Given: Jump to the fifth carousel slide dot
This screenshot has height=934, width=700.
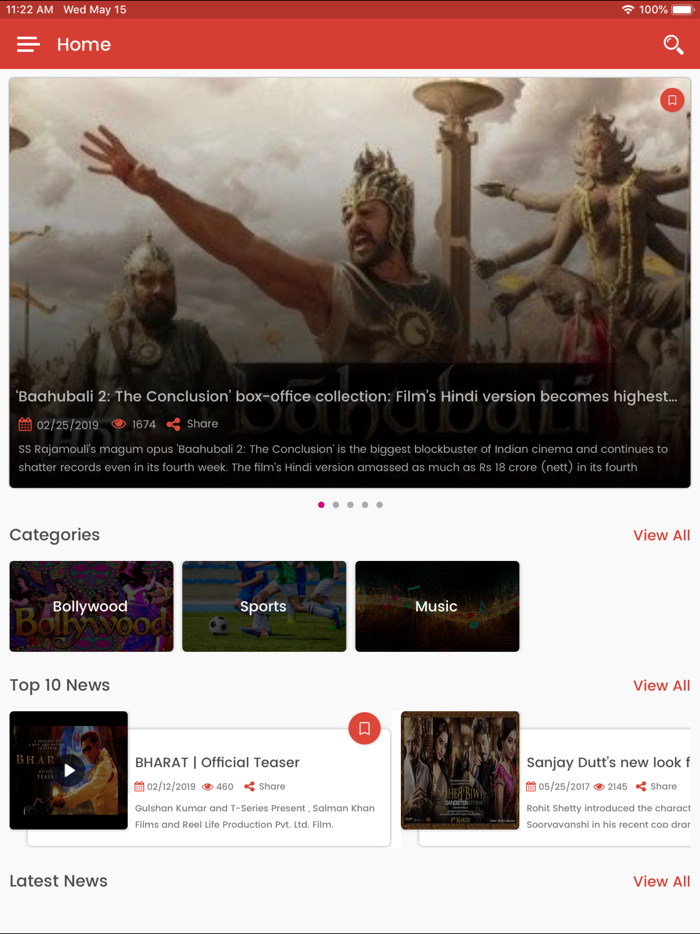Looking at the screenshot, I should click(379, 505).
